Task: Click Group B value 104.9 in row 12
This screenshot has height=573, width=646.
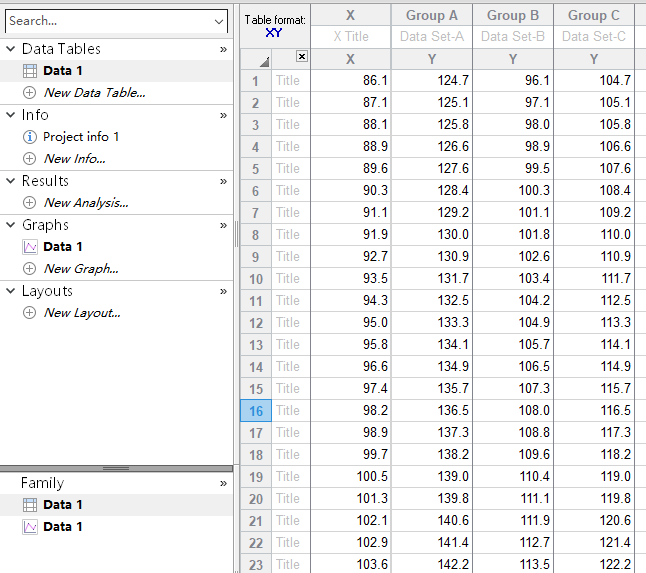Action: point(513,323)
